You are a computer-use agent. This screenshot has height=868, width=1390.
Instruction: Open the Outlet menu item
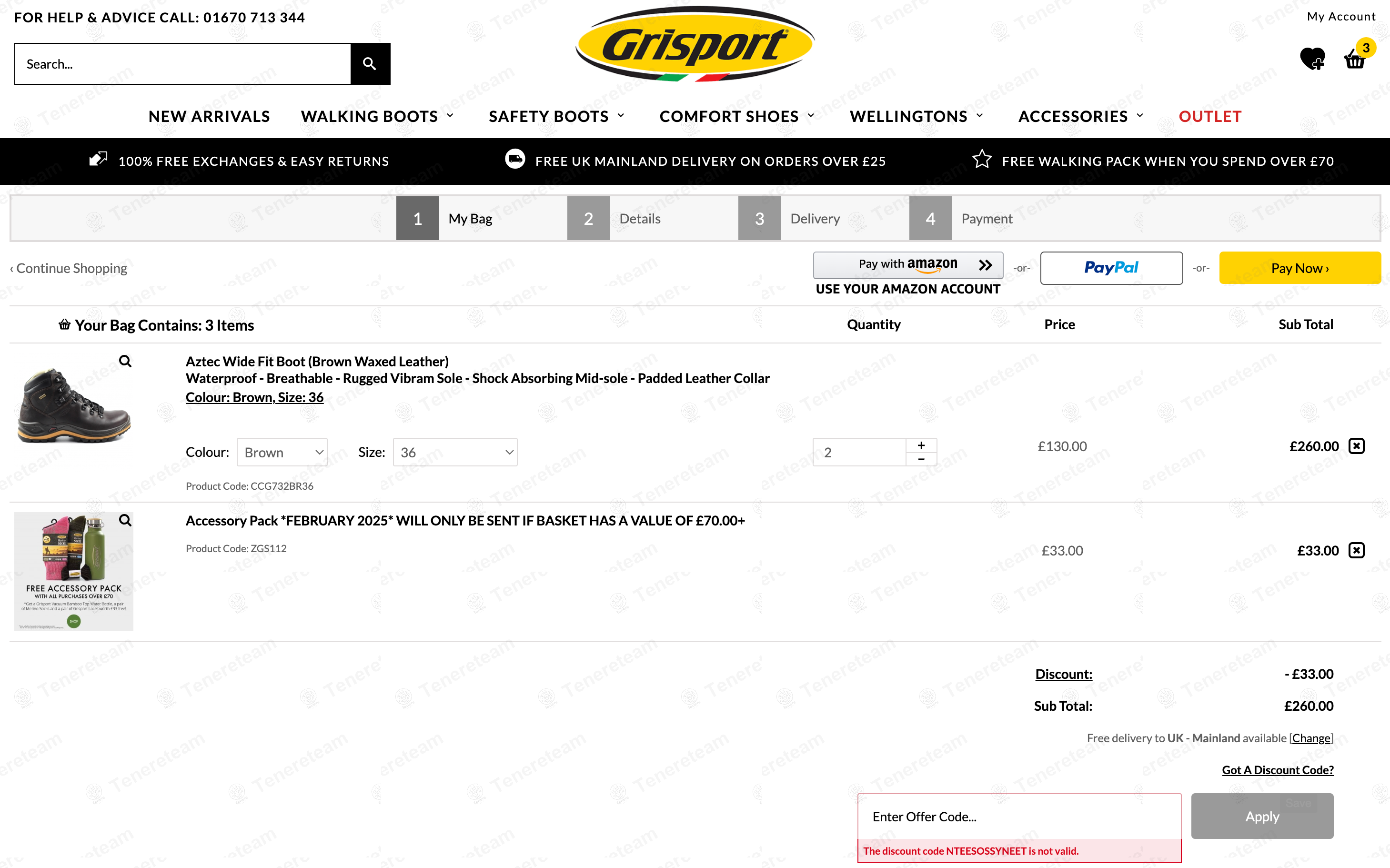tap(1210, 117)
